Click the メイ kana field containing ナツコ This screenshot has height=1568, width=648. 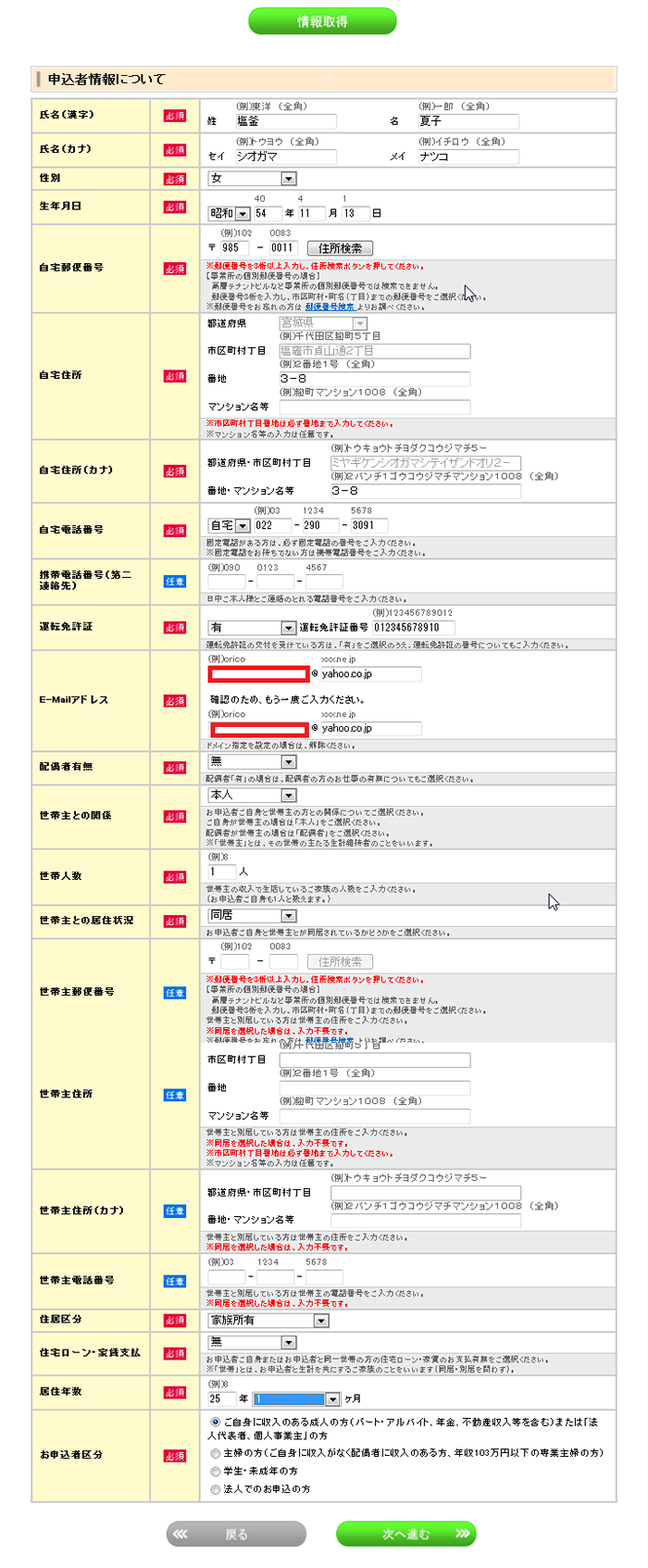(x=467, y=157)
